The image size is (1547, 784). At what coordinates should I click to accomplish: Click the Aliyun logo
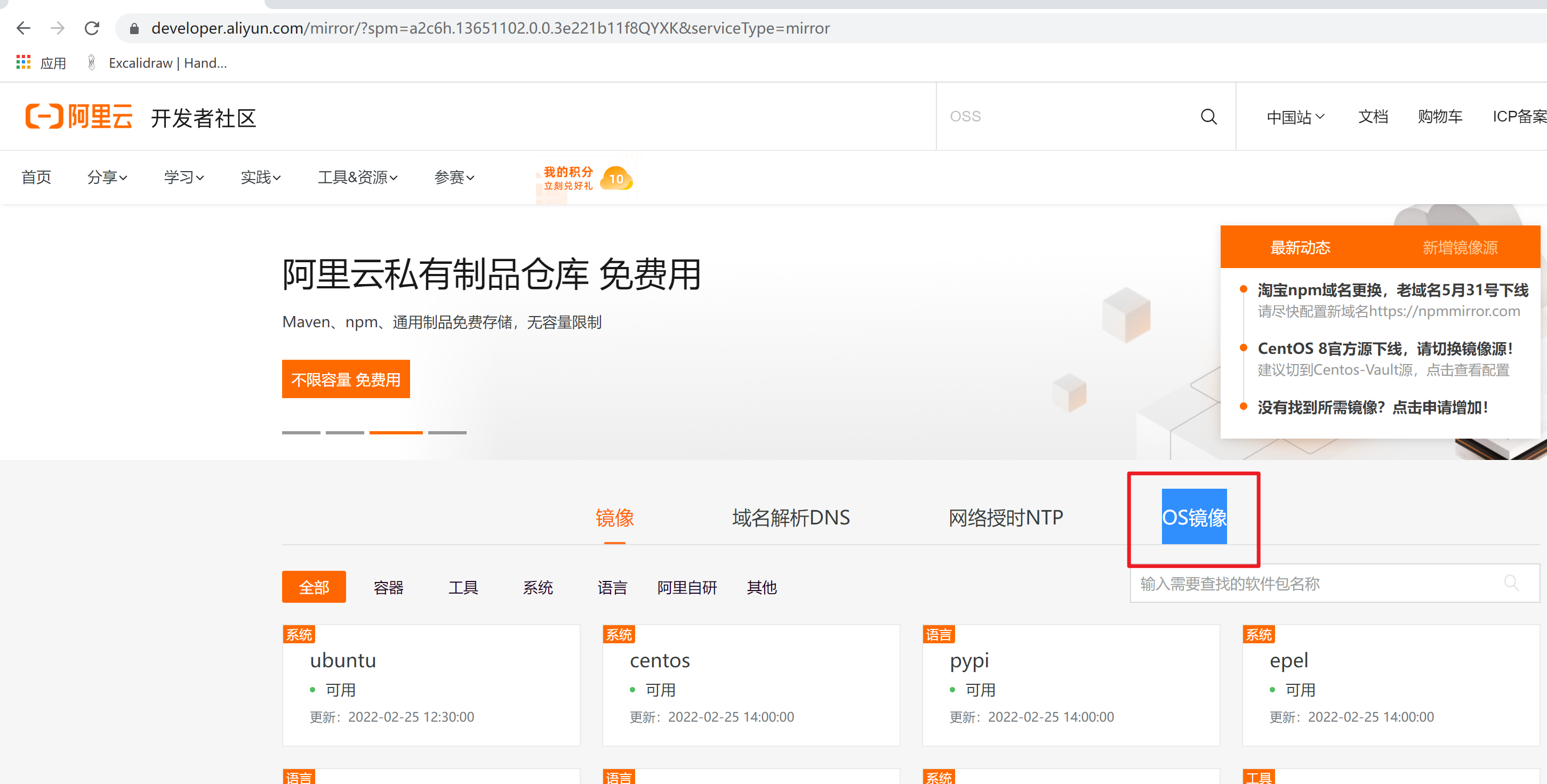click(79, 117)
